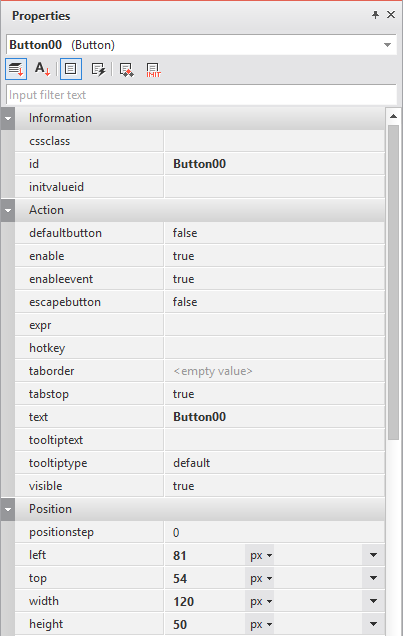Click the scrollbar up arrow
The height and width of the screenshot is (636, 403).
point(393,116)
